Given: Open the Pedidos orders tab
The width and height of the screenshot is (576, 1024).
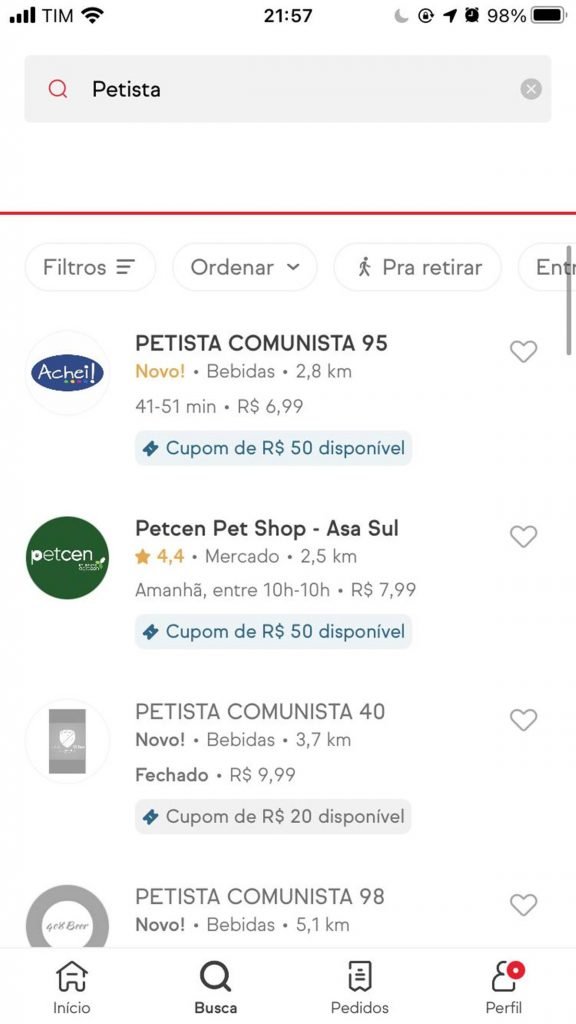Looking at the screenshot, I should [x=360, y=987].
